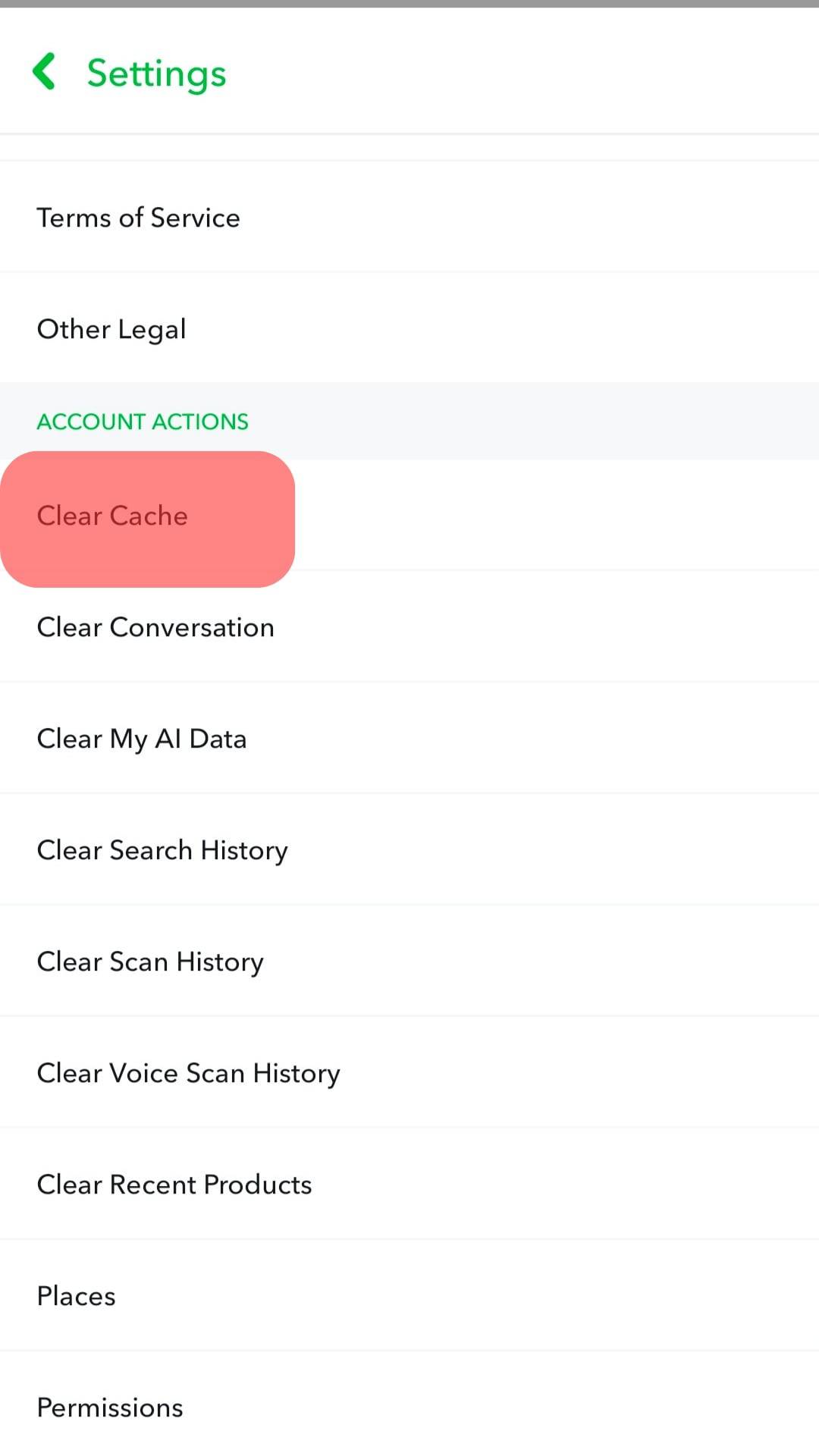Open the Places setting
This screenshot has width=819, height=1456.
coord(76,1297)
